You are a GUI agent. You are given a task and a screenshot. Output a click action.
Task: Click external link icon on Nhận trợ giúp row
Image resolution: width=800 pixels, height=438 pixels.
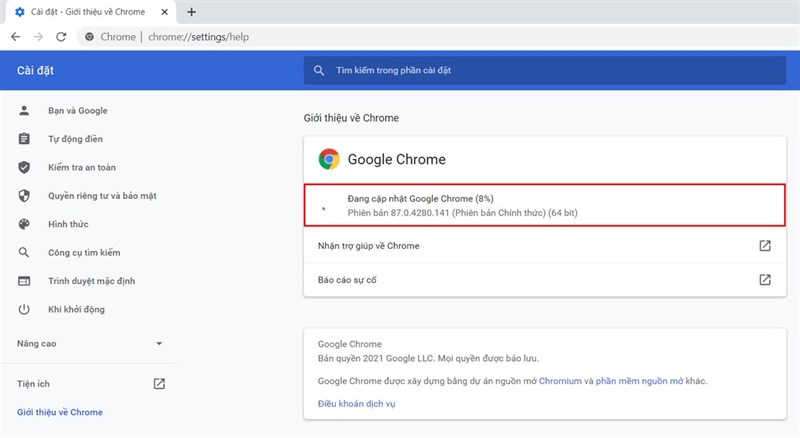[765, 246]
